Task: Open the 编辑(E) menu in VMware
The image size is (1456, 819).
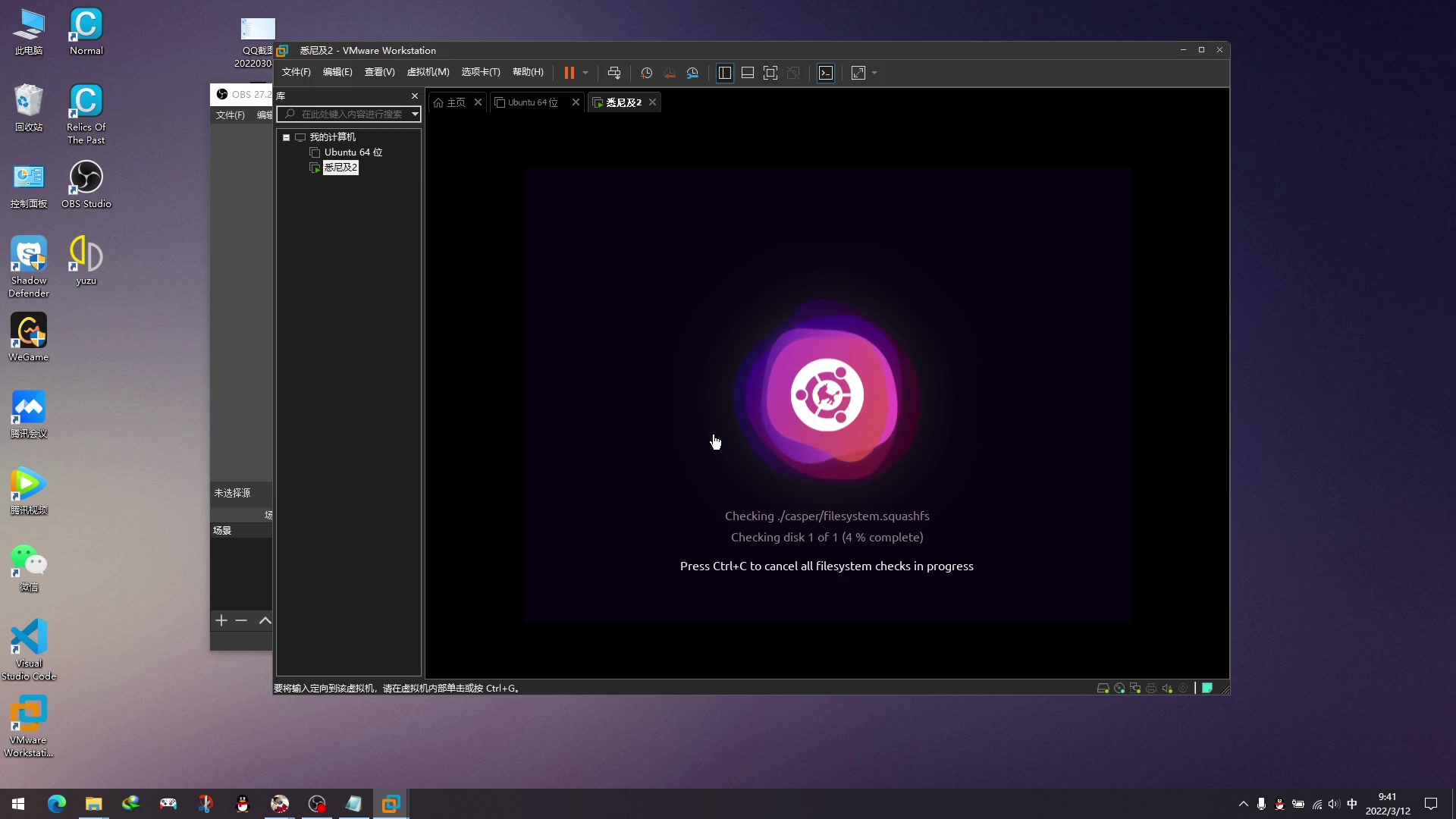Action: [337, 72]
